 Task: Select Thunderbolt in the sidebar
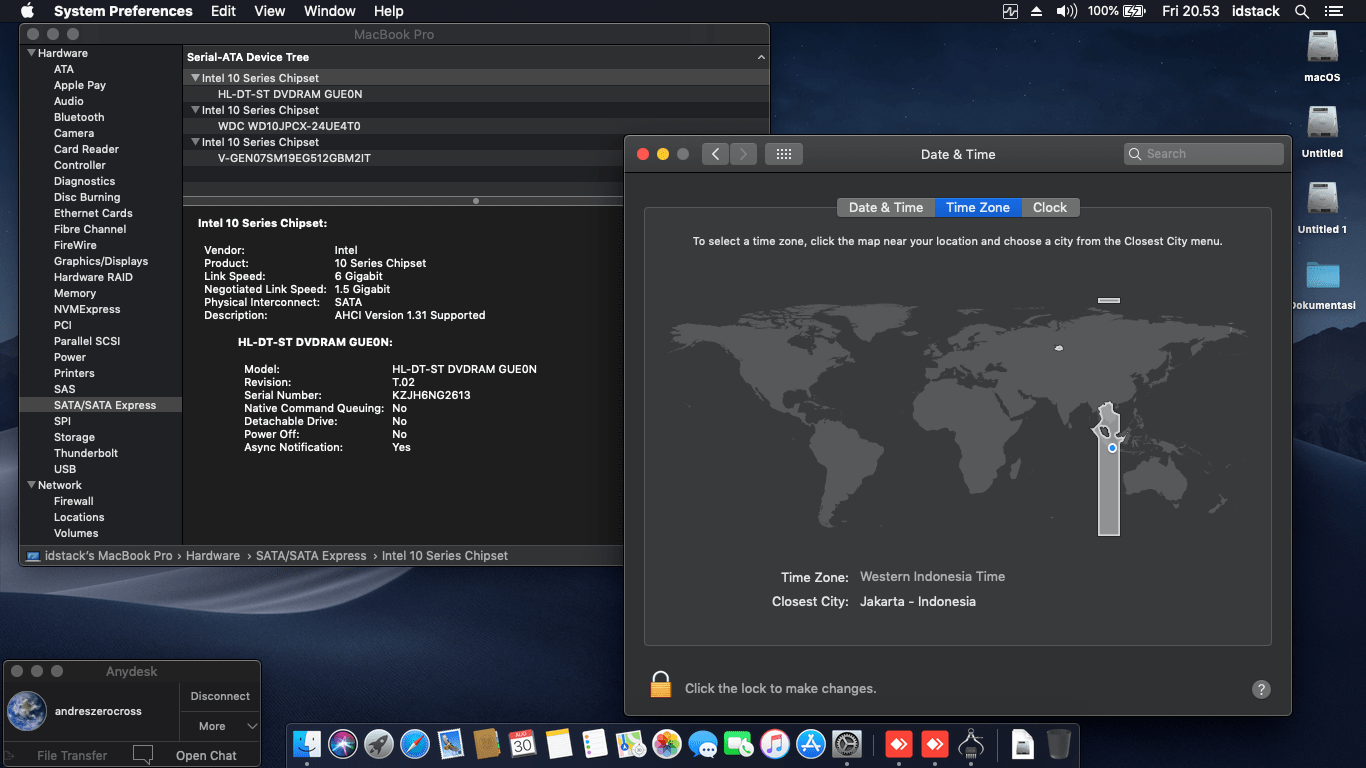coord(86,453)
